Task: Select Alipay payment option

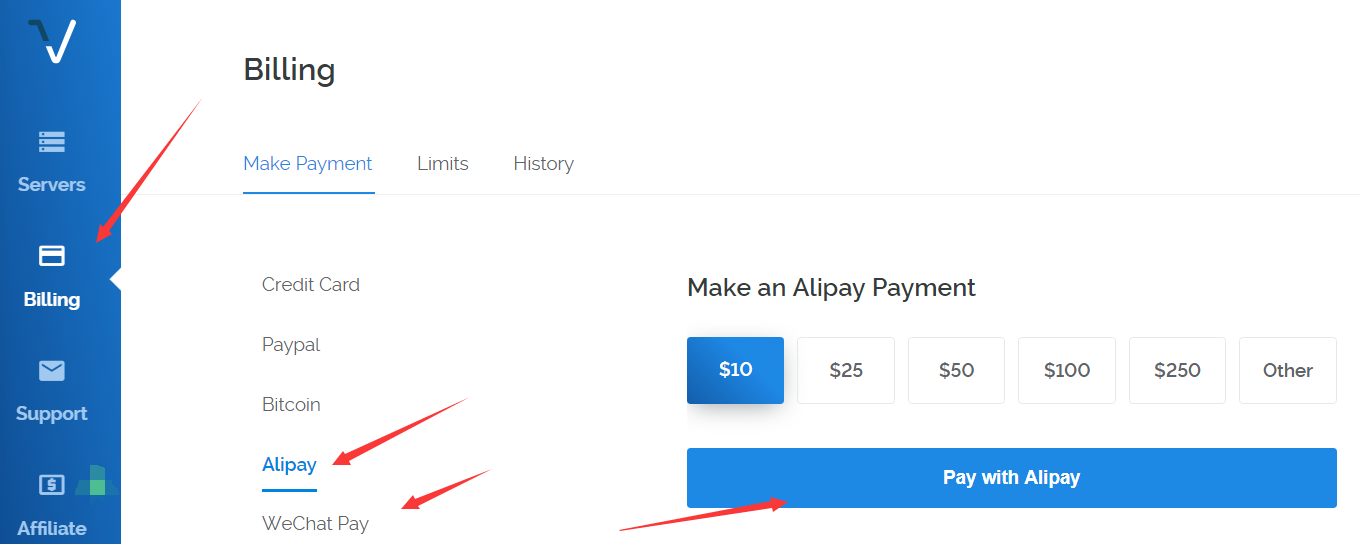Action: point(289,465)
